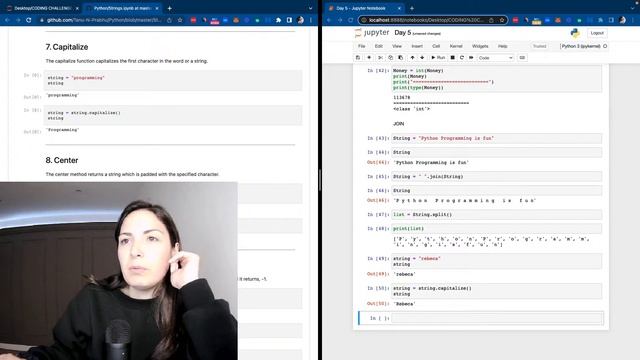Click the Logout button in Jupyter
The image size is (640, 360).
pyautogui.click(x=597, y=33)
